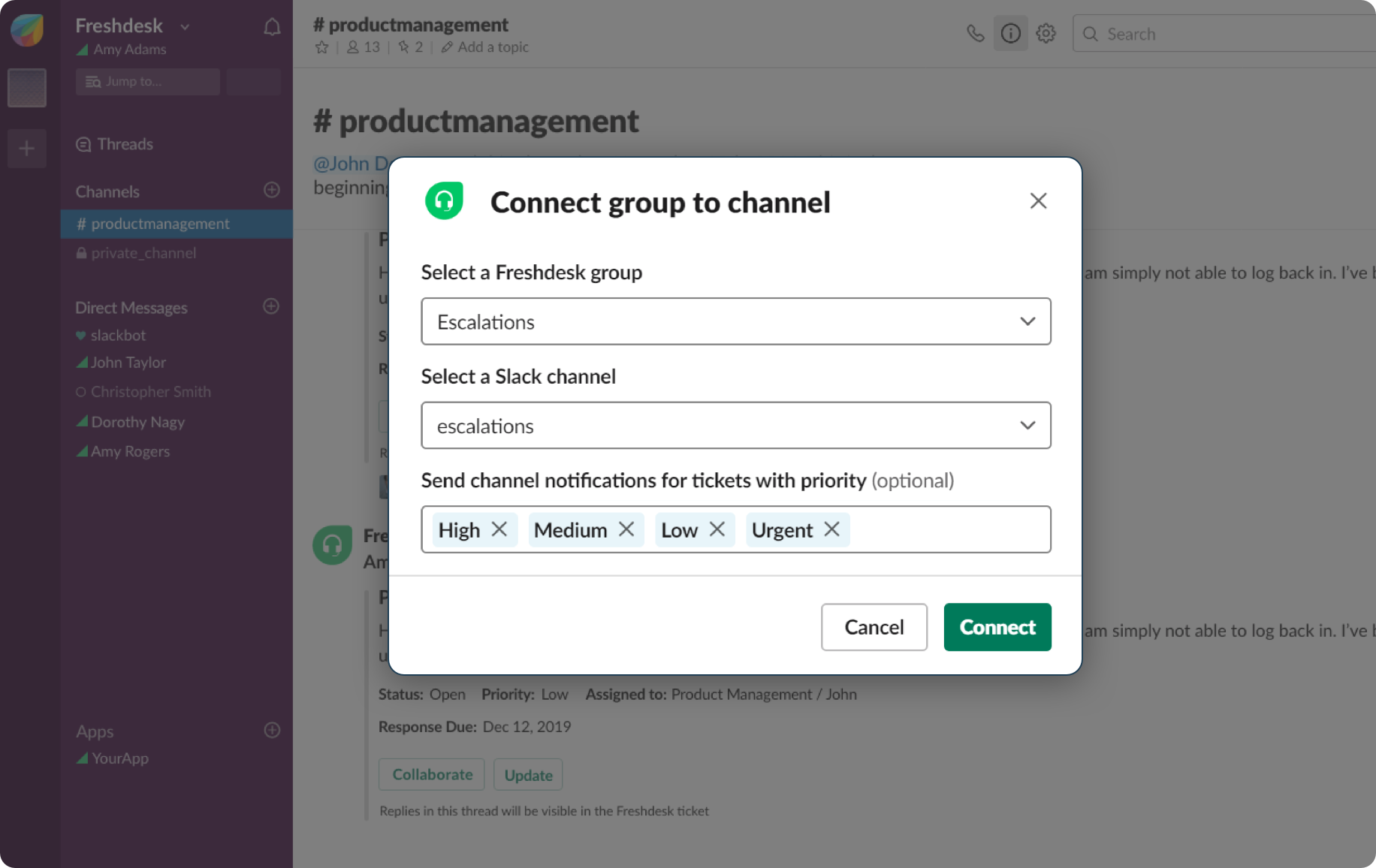Image resolution: width=1376 pixels, height=868 pixels.
Task: Open channel settings gear
Action: coord(1046,33)
